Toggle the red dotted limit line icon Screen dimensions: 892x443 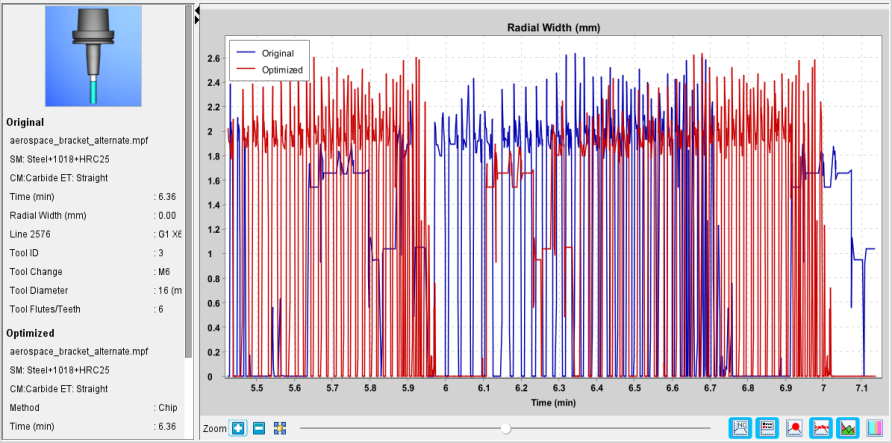coord(821,428)
